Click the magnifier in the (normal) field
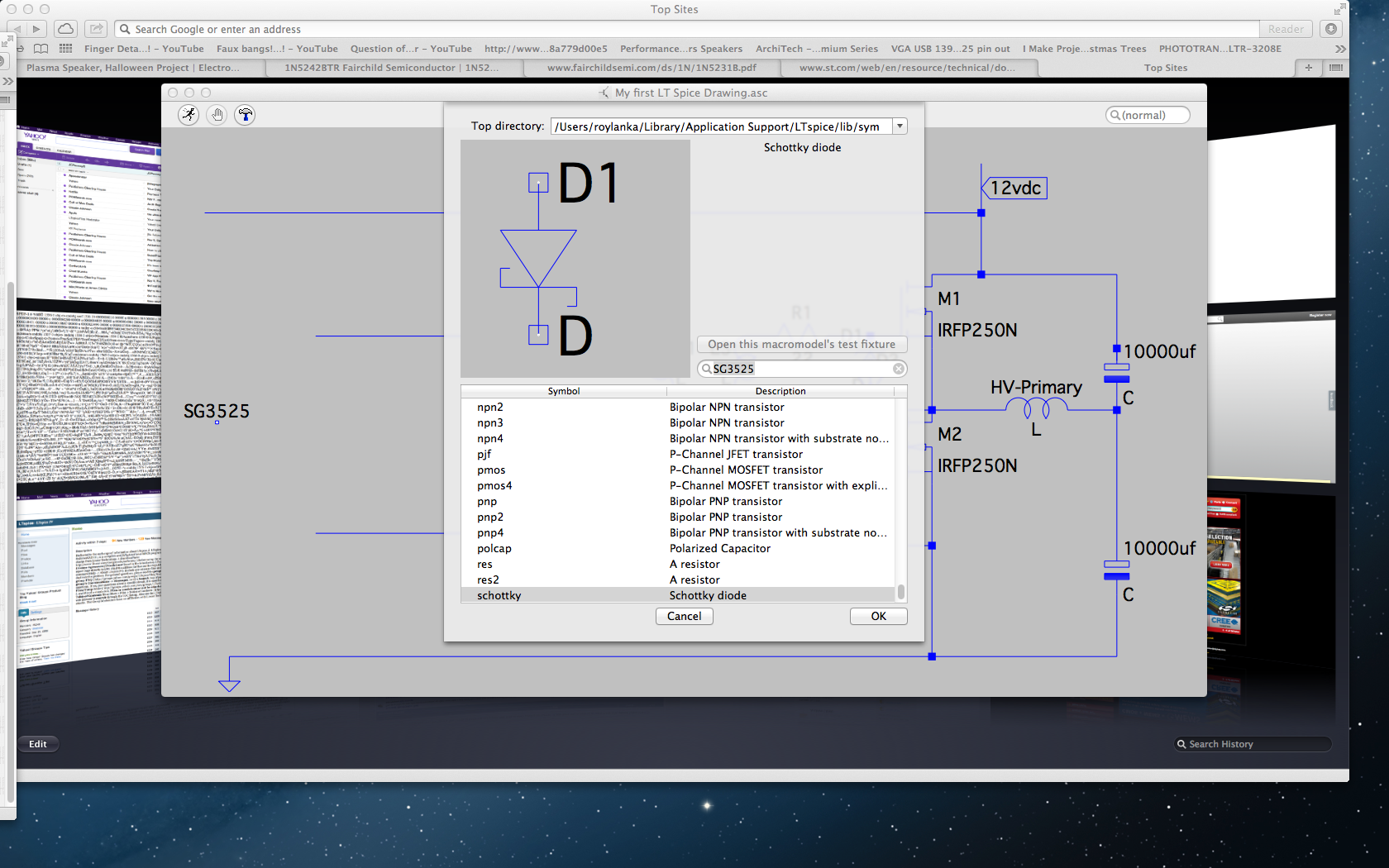The height and width of the screenshot is (868, 1389). pos(1115,115)
